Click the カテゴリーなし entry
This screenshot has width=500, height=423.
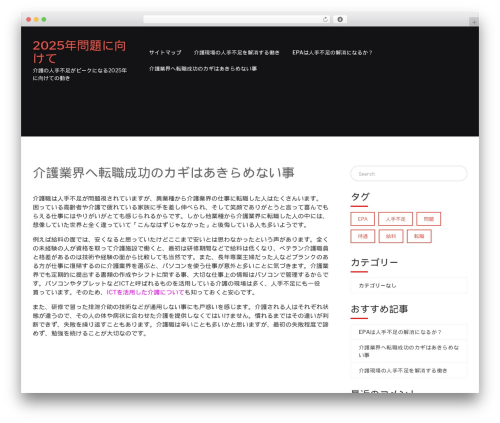(x=409, y=286)
